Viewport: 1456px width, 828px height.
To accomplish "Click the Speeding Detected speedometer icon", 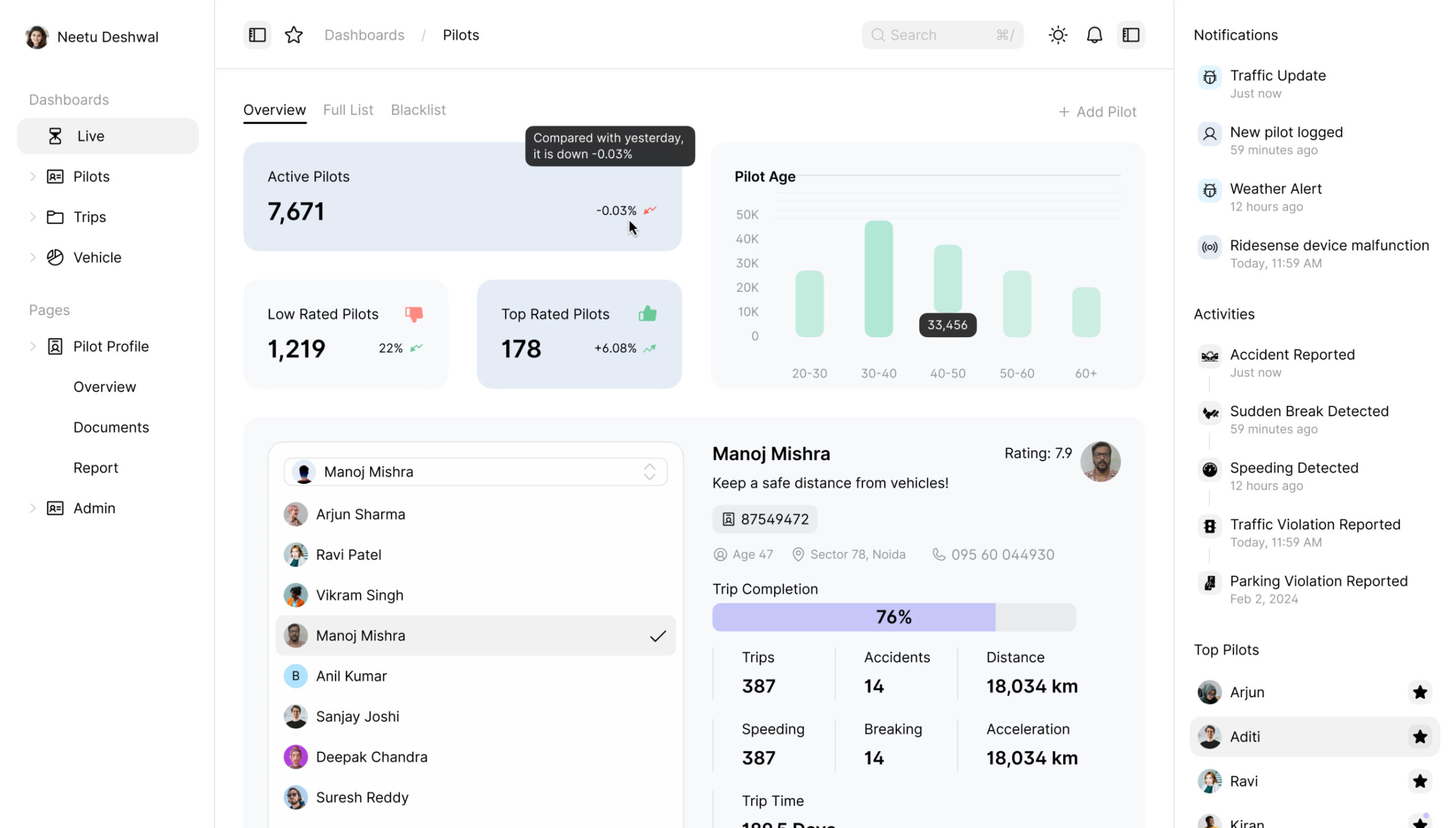I will point(1210,469).
